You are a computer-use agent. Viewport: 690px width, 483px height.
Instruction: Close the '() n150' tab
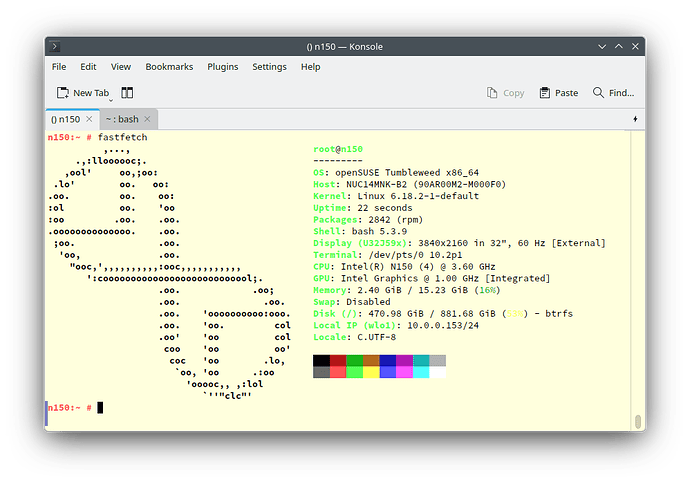[x=89, y=119]
